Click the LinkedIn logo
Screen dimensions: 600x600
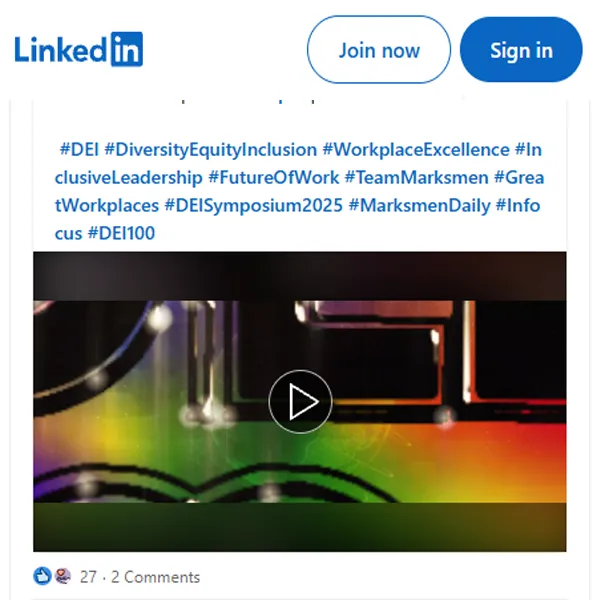click(x=78, y=49)
